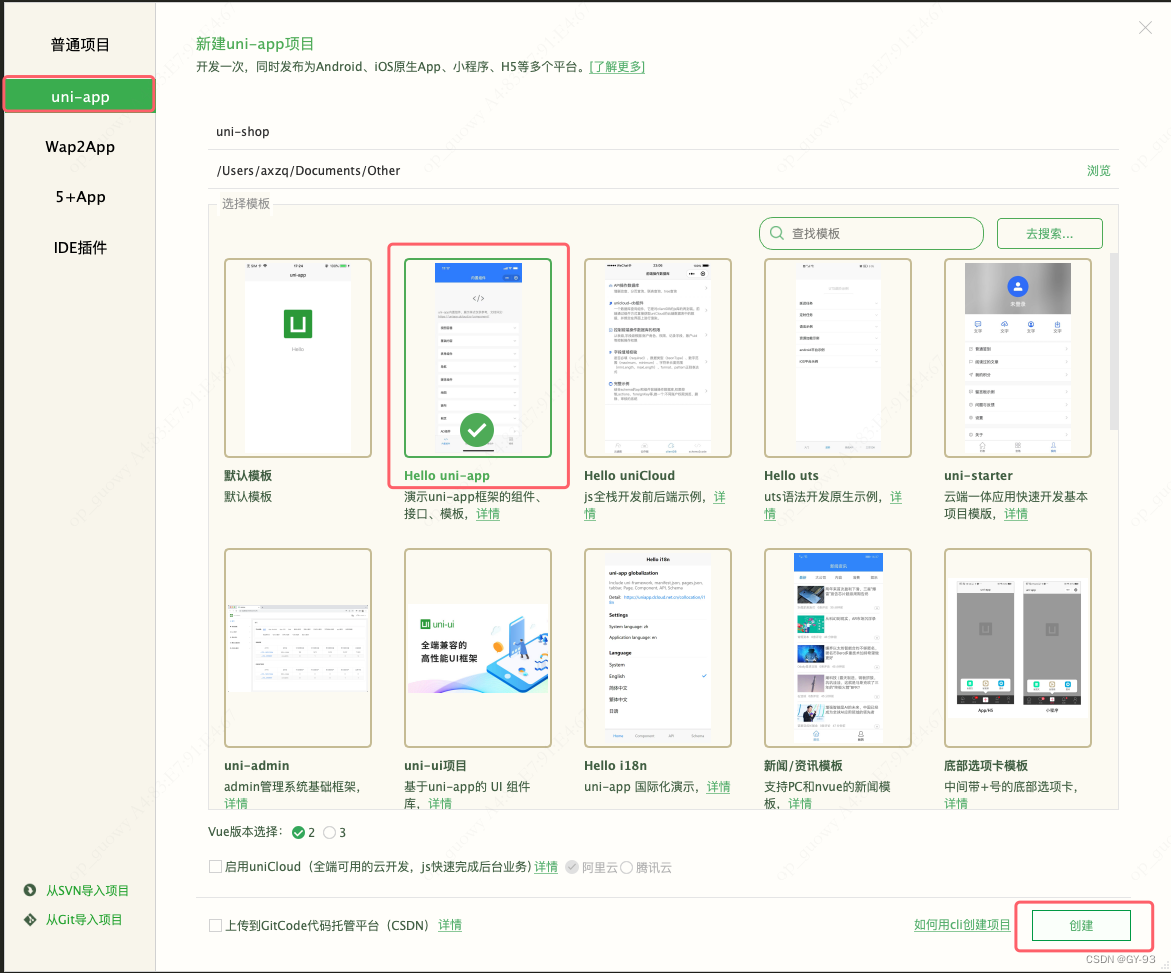
Task: Open the IDE插件 project type
Action: coord(80,247)
